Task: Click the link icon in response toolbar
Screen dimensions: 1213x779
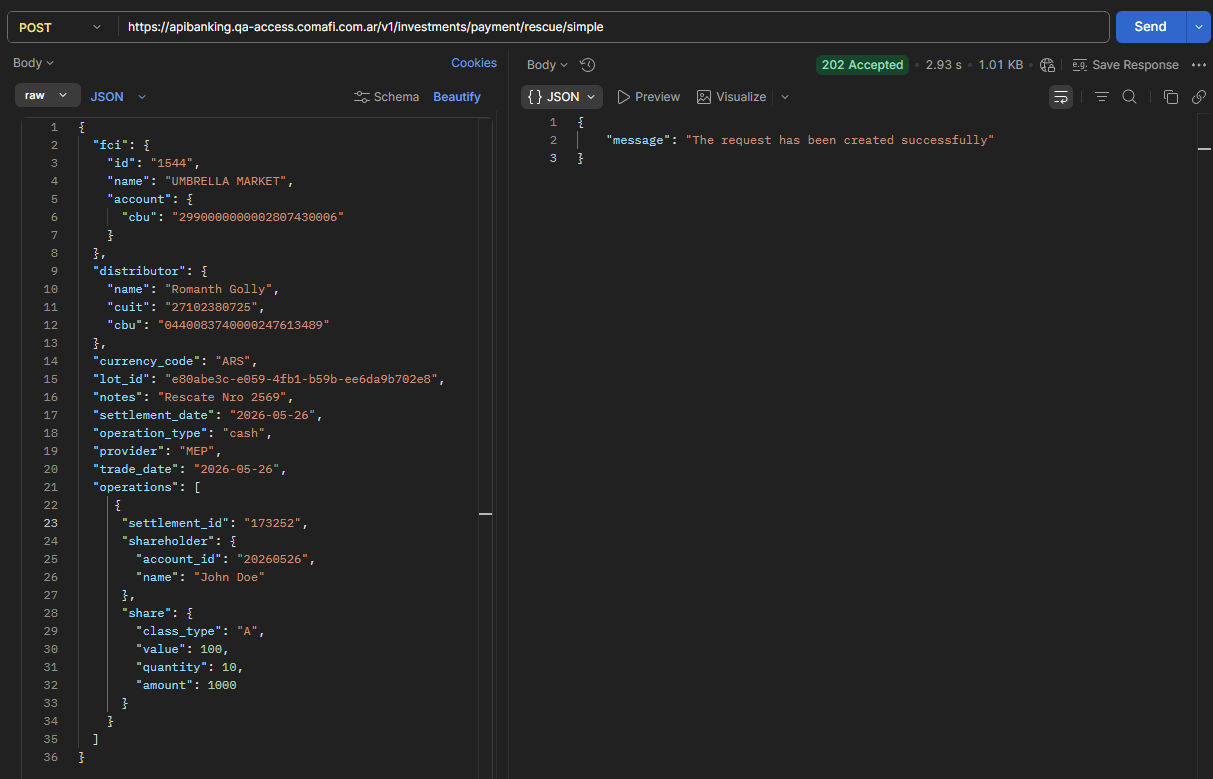Action: [1198, 97]
